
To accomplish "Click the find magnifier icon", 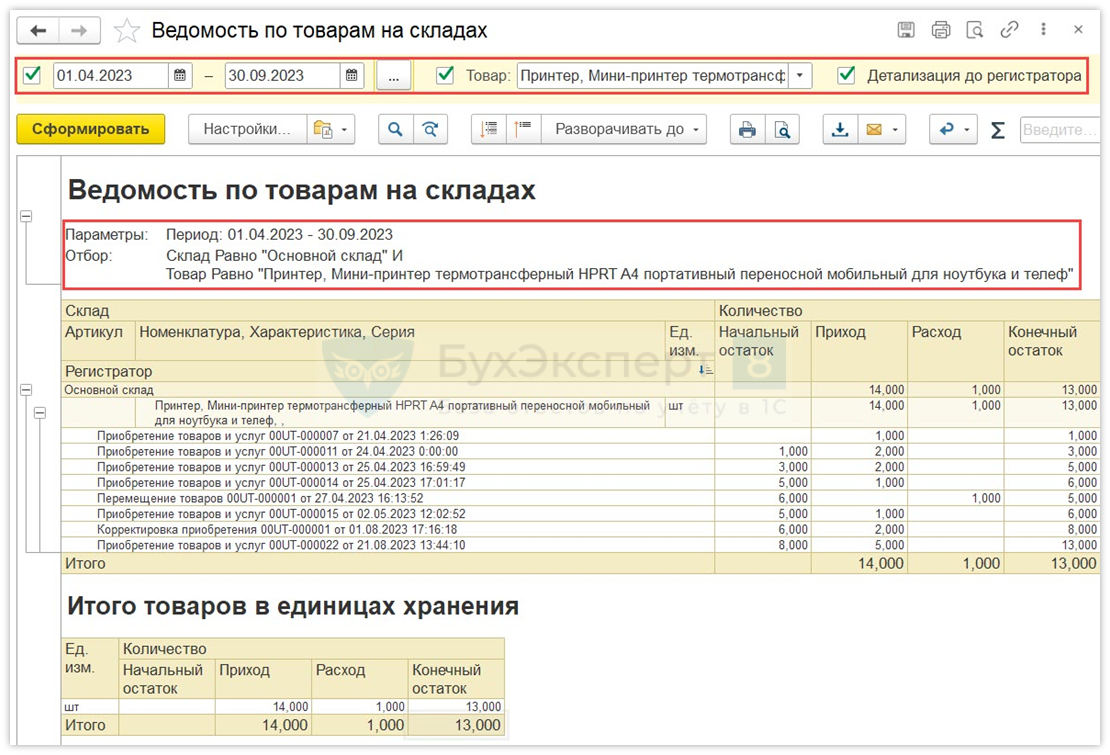I will tap(396, 129).
